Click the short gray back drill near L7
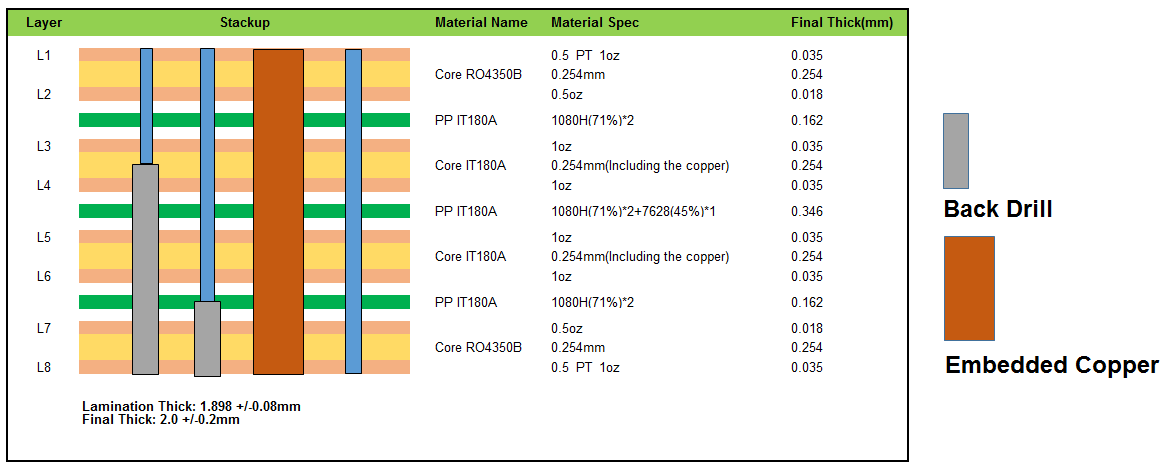The width and height of the screenshot is (1164, 469). pyautogui.click(x=207, y=338)
